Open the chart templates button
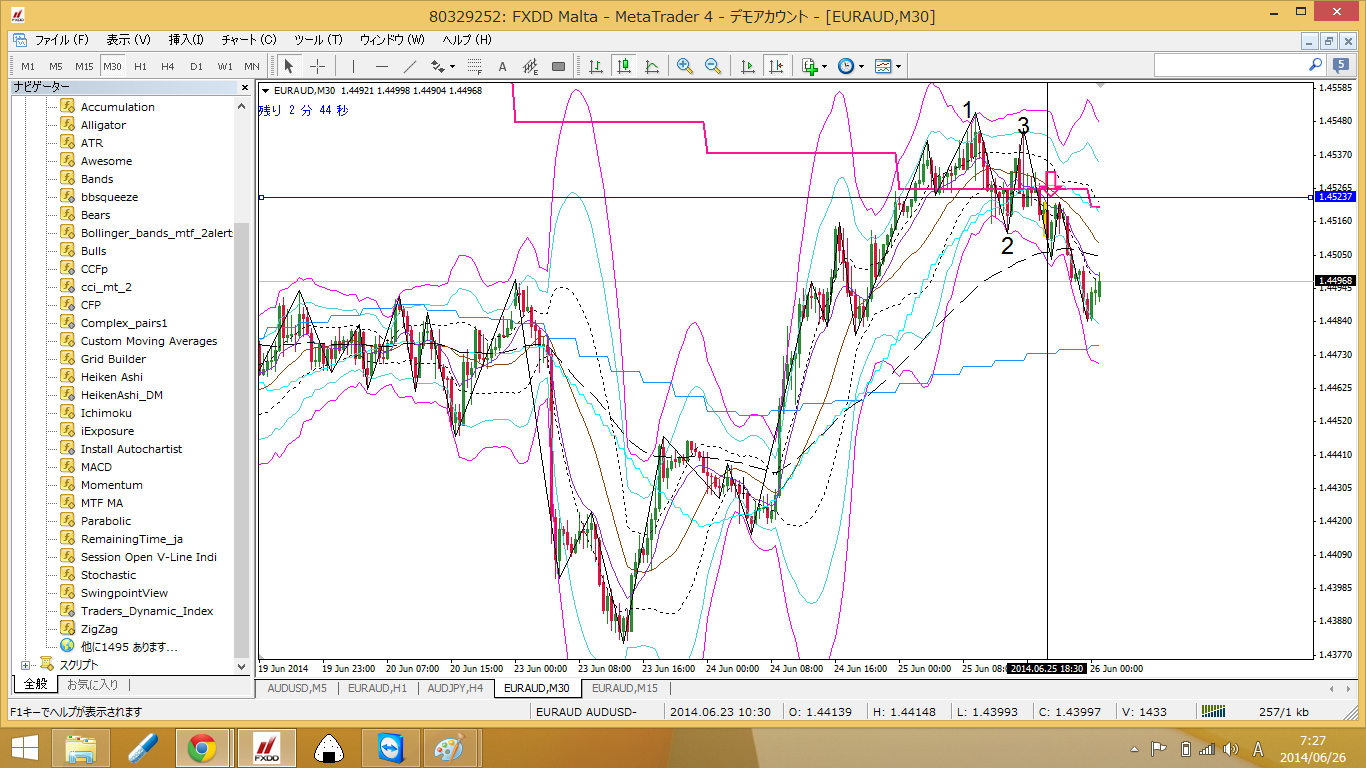This screenshot has width=1366, height=768. (883, 66)
